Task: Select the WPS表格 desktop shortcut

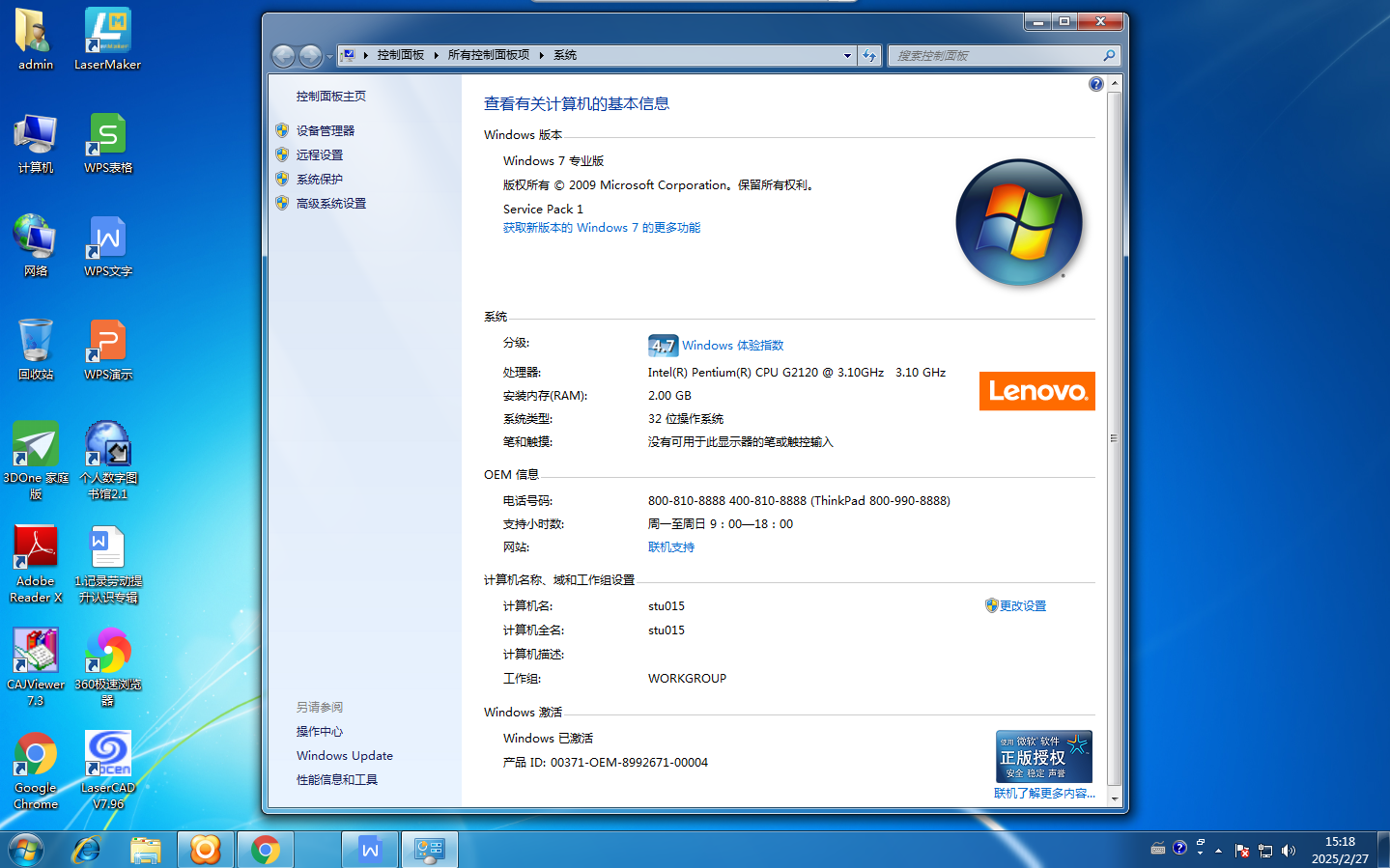Action: pos(107,144)
